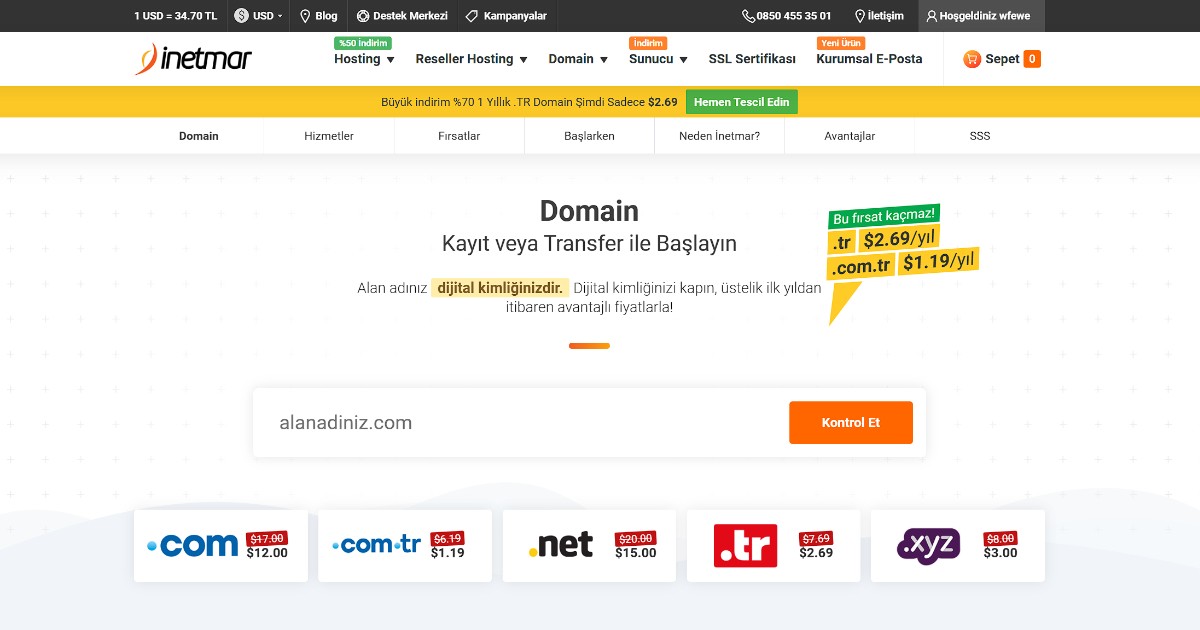The height and width of the screenshot is (630, 1200).
Task: Click the .com.tr $1.19 card price
Action: (x=448, y=553)
